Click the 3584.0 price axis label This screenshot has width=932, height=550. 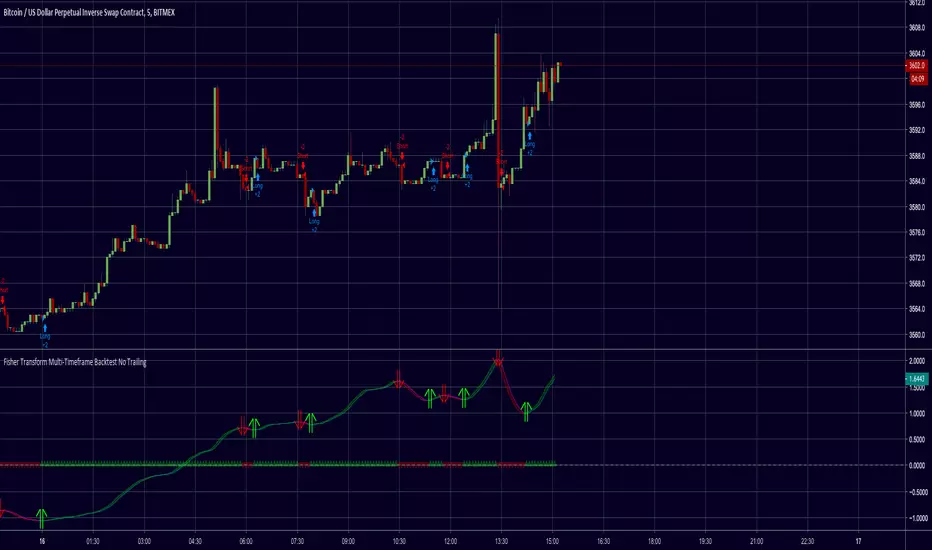917,181
